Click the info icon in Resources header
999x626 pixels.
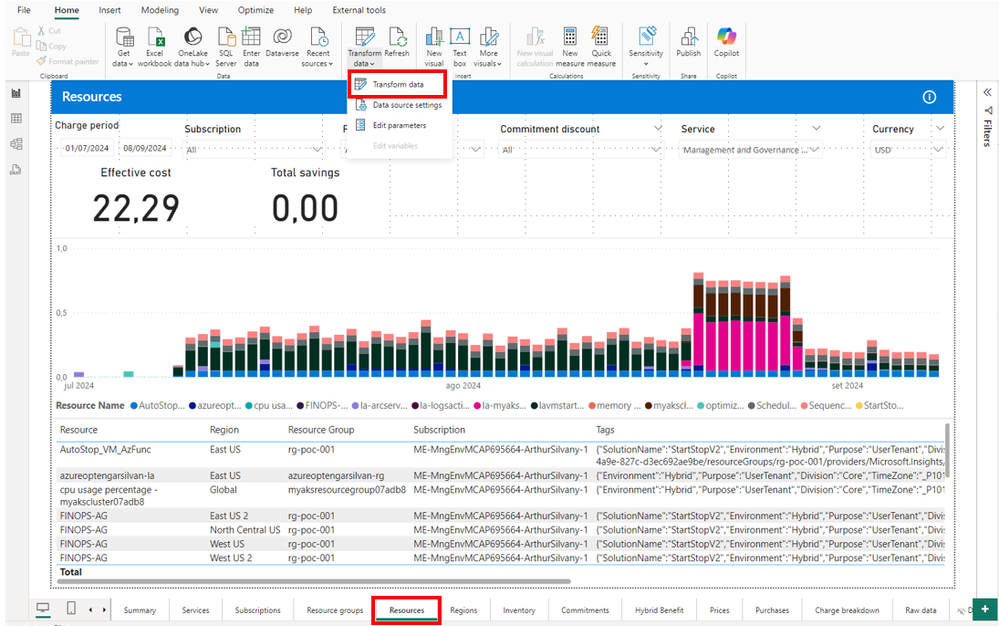(930, 97)
